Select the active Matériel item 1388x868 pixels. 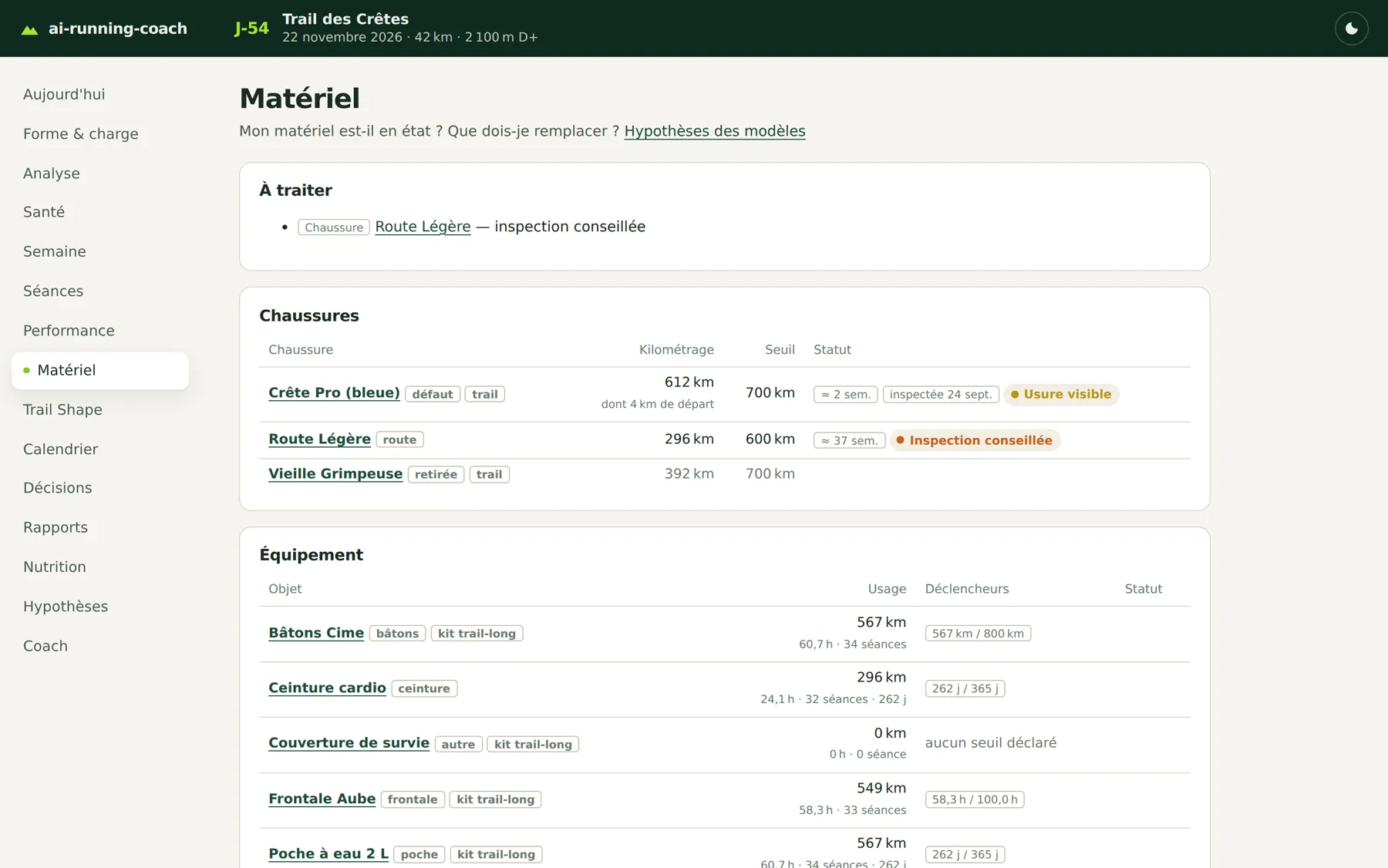100,370
